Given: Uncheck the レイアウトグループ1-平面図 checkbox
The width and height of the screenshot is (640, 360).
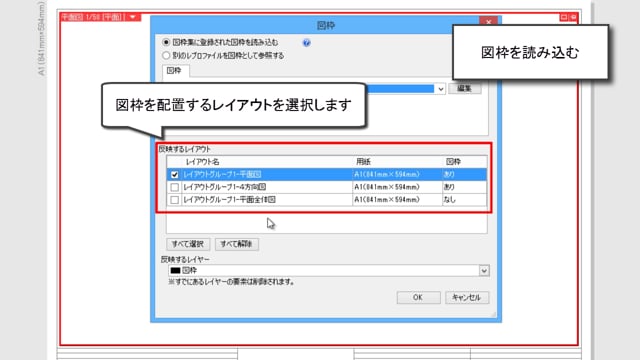Looking at the screenshot, I should pyautogui.click(x=175, y=174).
